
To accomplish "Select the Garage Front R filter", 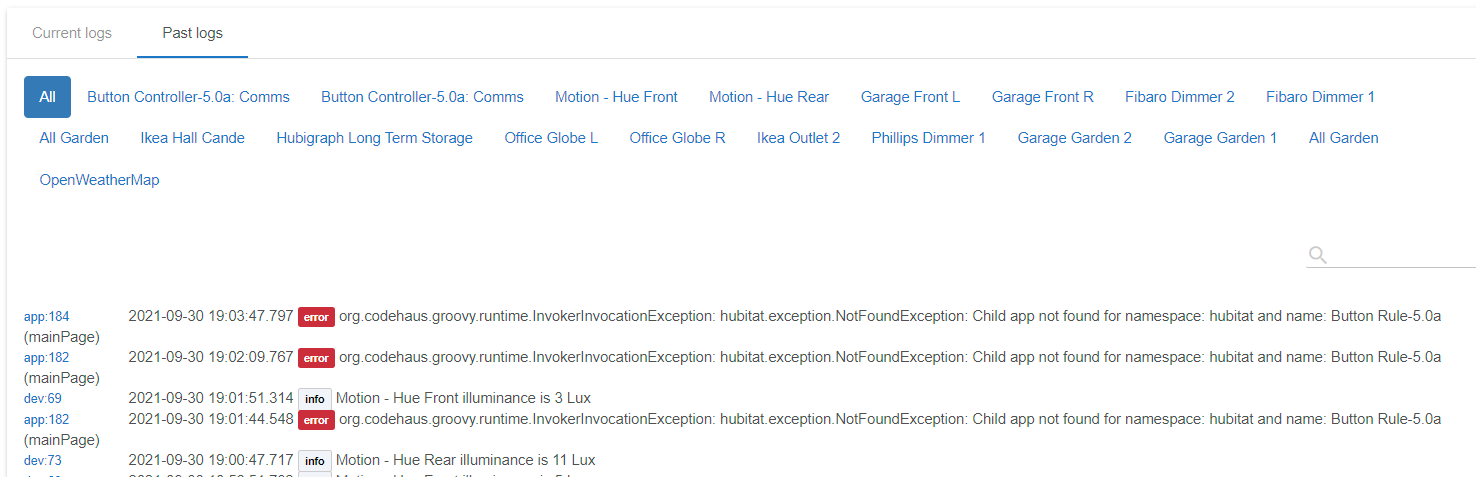I will click(1042, 97).
